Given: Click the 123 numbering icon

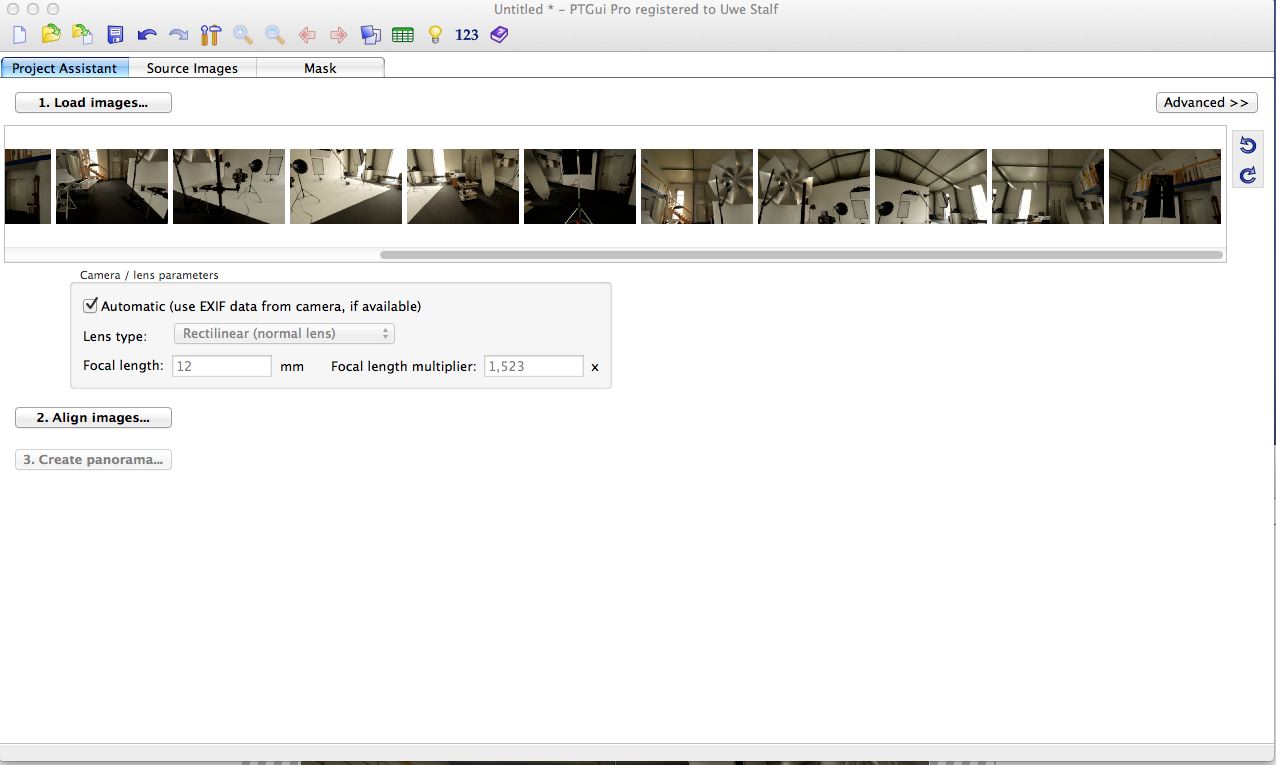Looking at the screenshot, I should 466,35.
